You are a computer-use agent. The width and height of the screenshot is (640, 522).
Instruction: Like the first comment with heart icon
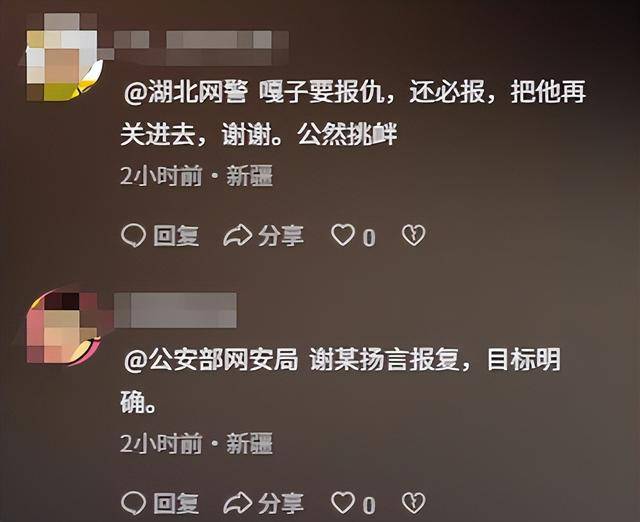pyautogui.click(x=343, y=235)
